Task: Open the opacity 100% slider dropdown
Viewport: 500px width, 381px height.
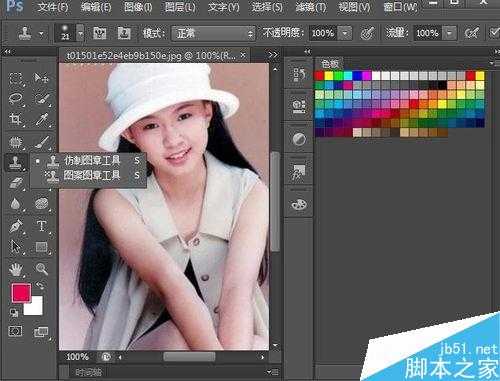Action: coord(345,33)
